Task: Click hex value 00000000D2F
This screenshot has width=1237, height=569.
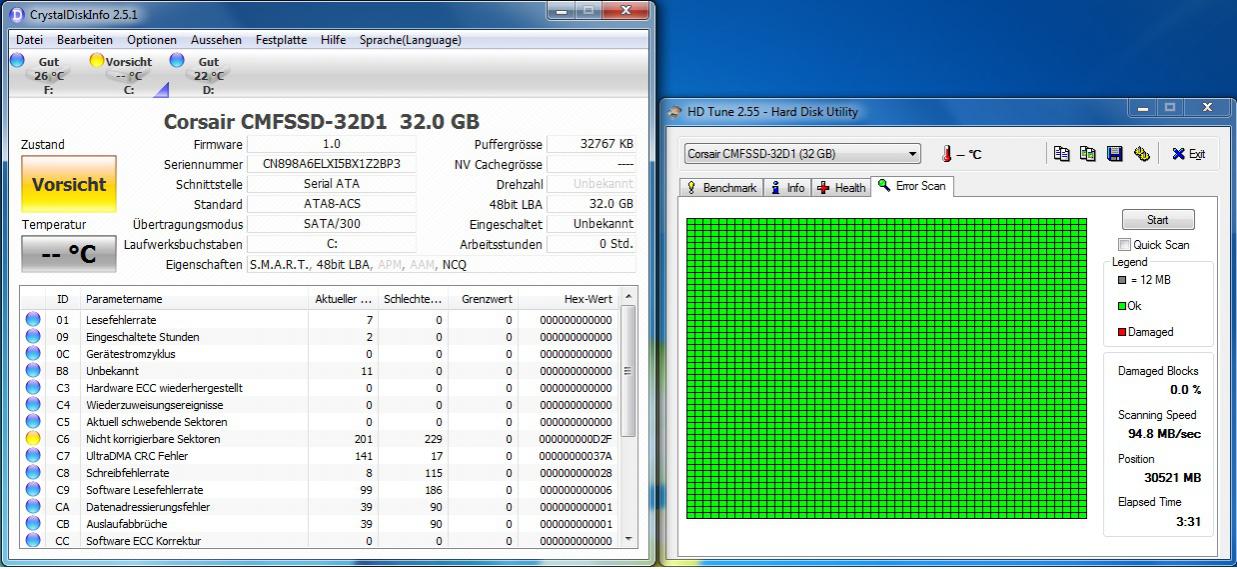Action: point(575,439)
